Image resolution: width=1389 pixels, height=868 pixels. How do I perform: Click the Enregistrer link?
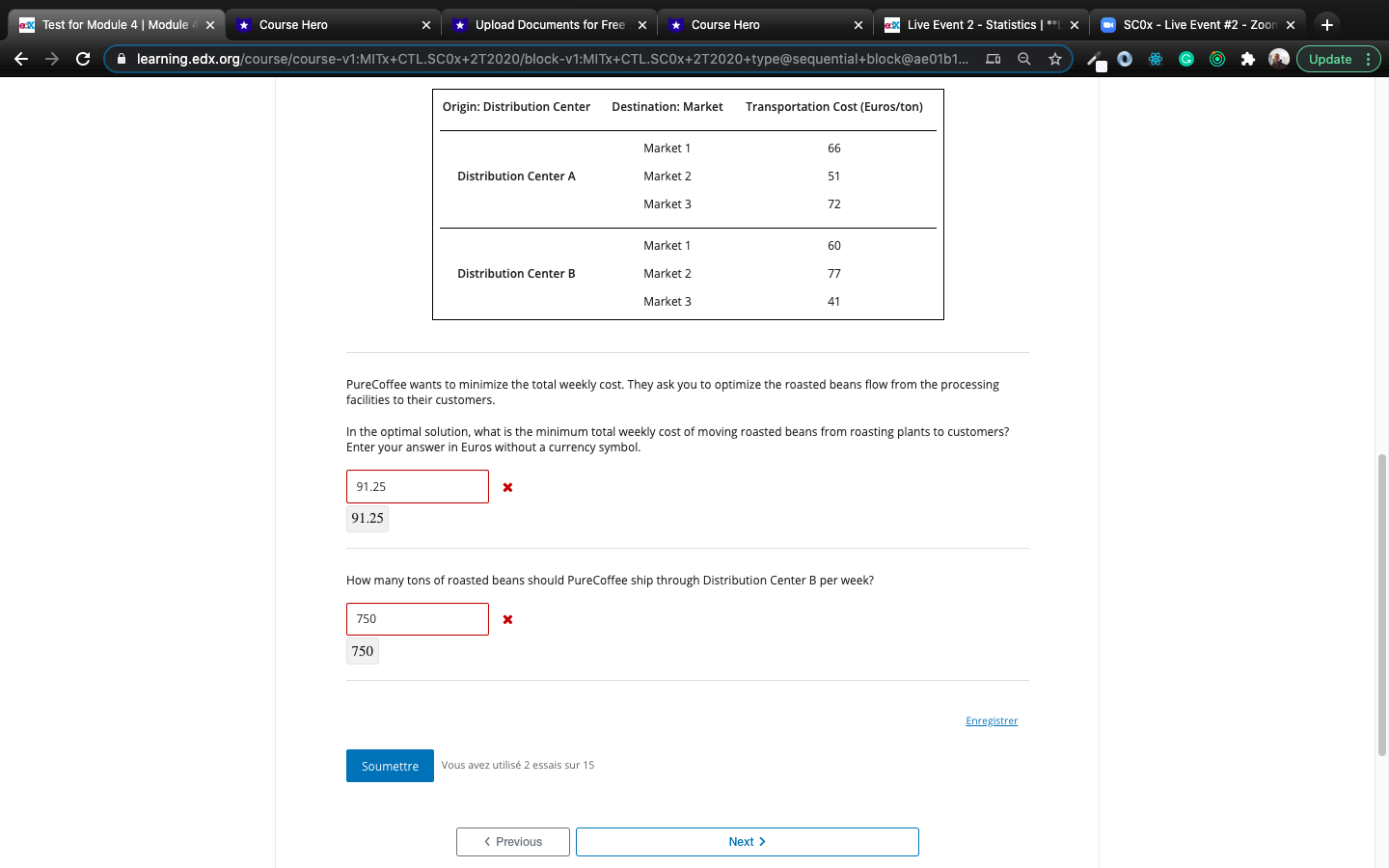pyautogui.click(x=992, y=720)
